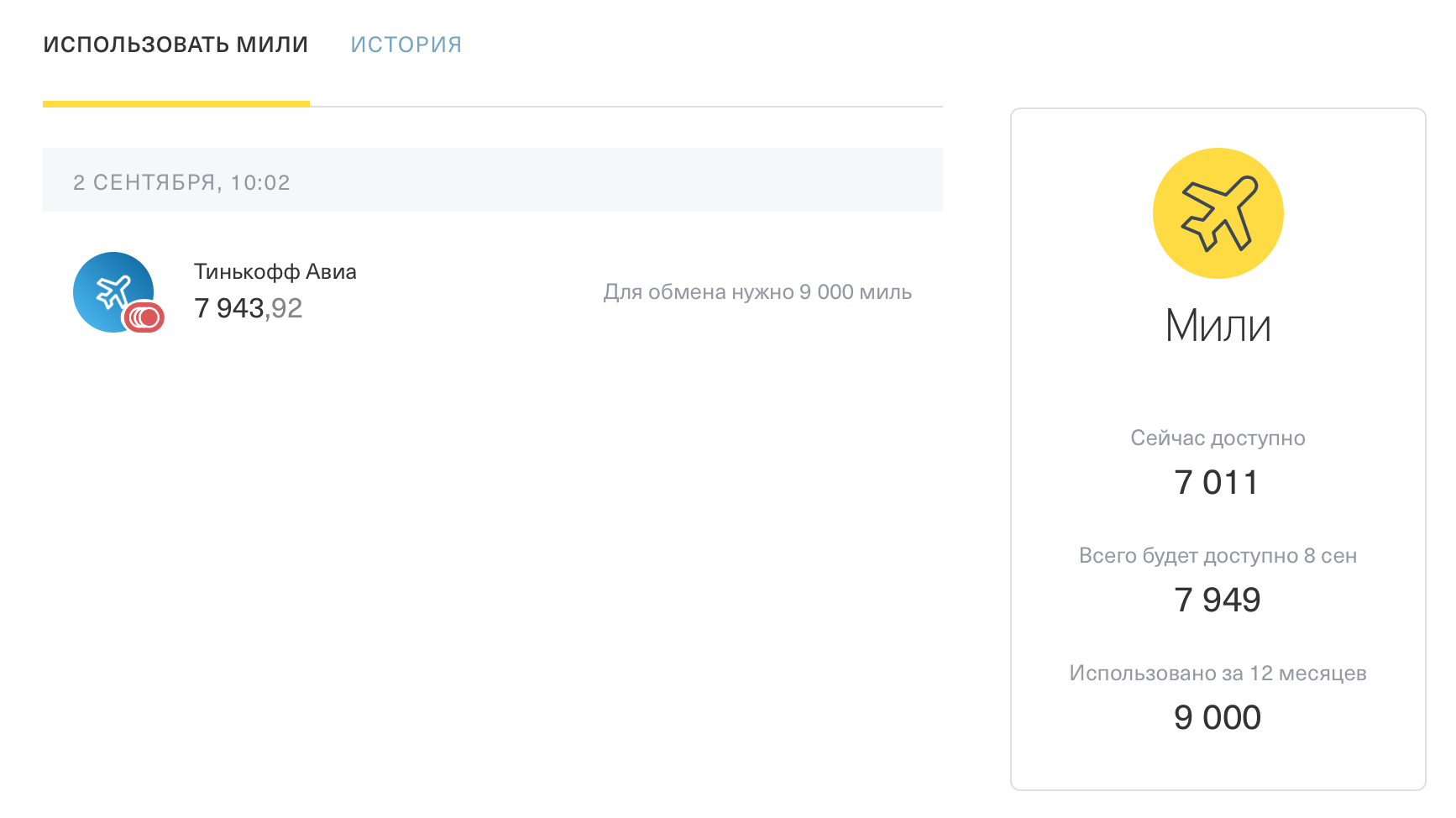Click the used miles value 9 000
This screenshot has height=818, width=1456.
tap(1218, 718)
